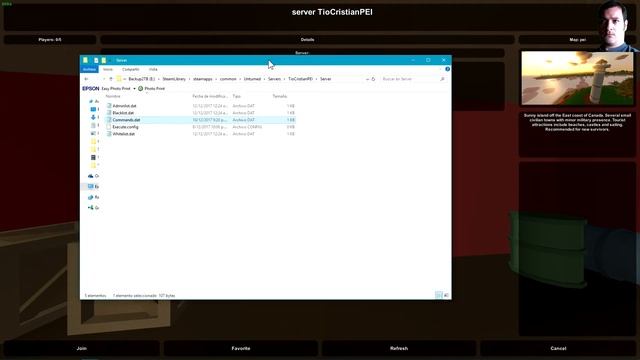Close the Server Explorer window
This screenshot has width=640, height=360.
coord(444,60)
